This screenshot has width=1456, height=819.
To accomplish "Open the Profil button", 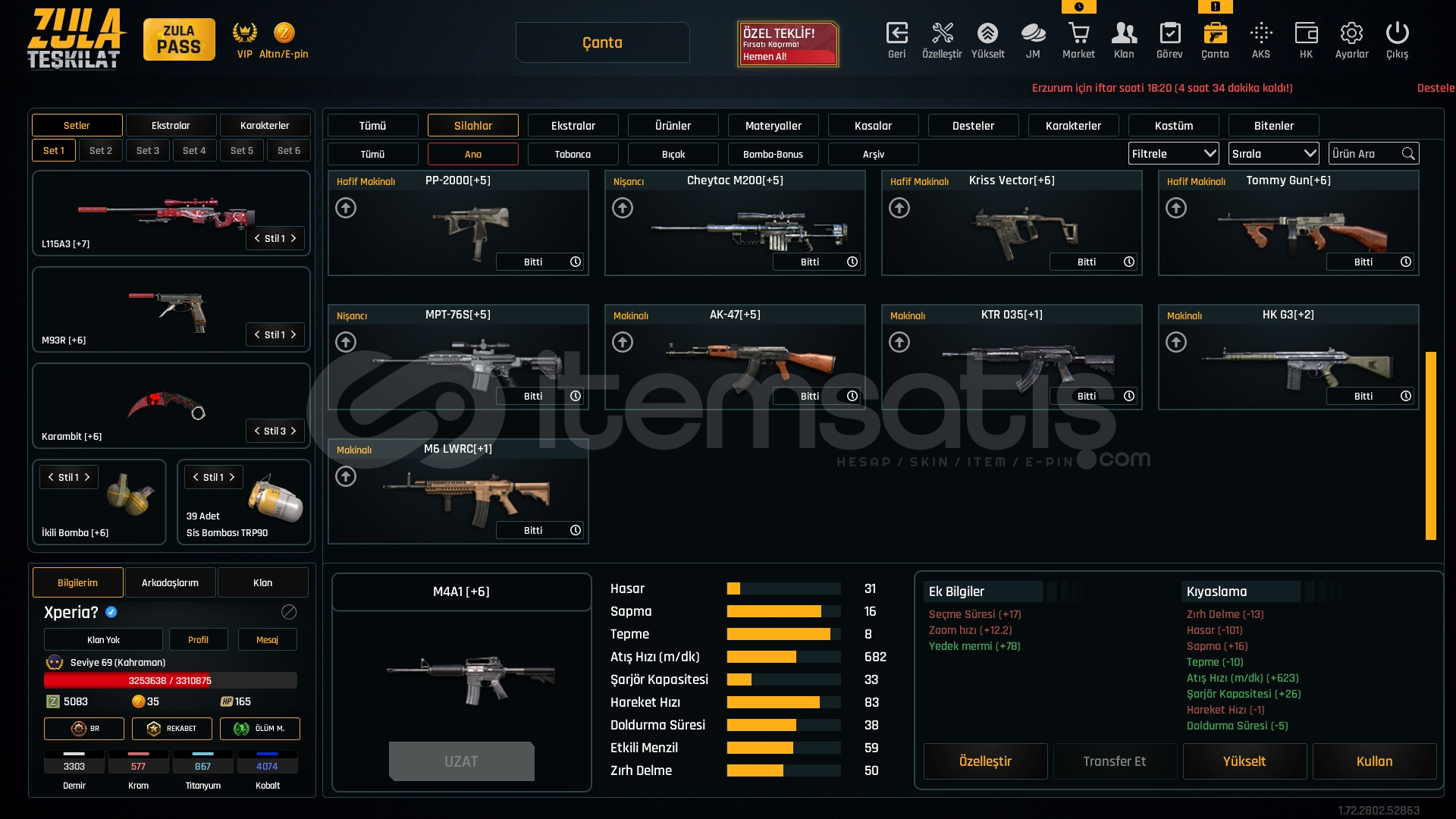I will (198, 639).
